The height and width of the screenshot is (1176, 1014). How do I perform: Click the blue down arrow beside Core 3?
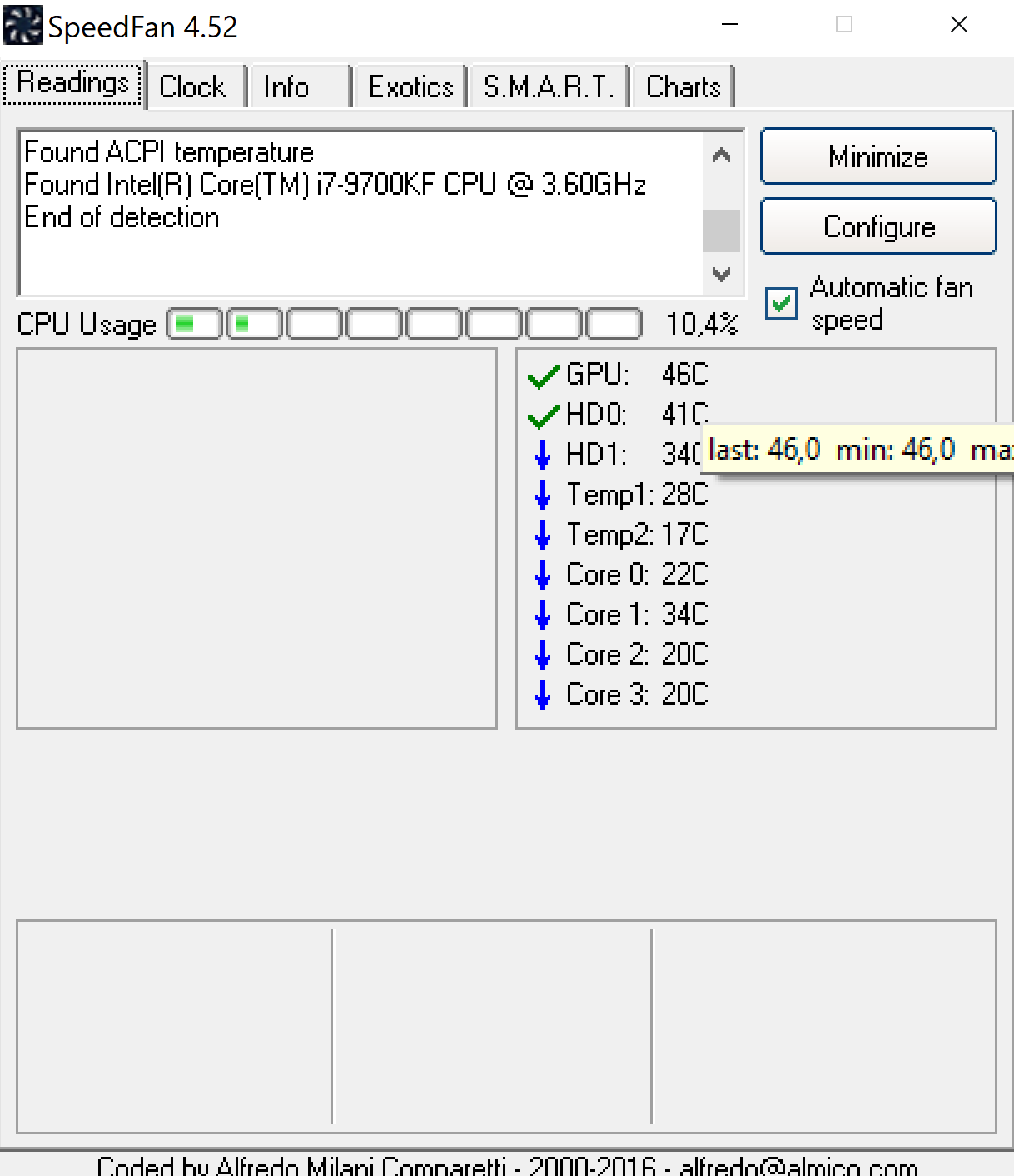(543, 695)
